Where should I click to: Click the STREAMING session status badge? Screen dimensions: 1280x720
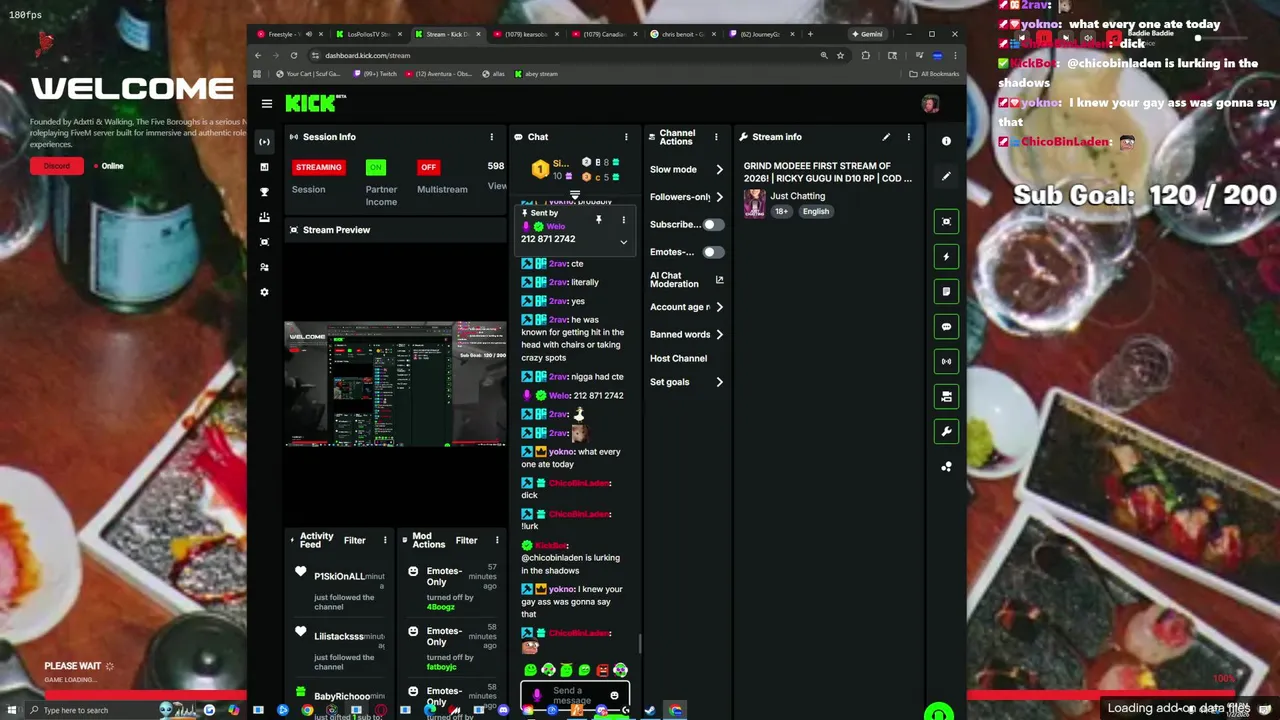(x=319, y=167)
